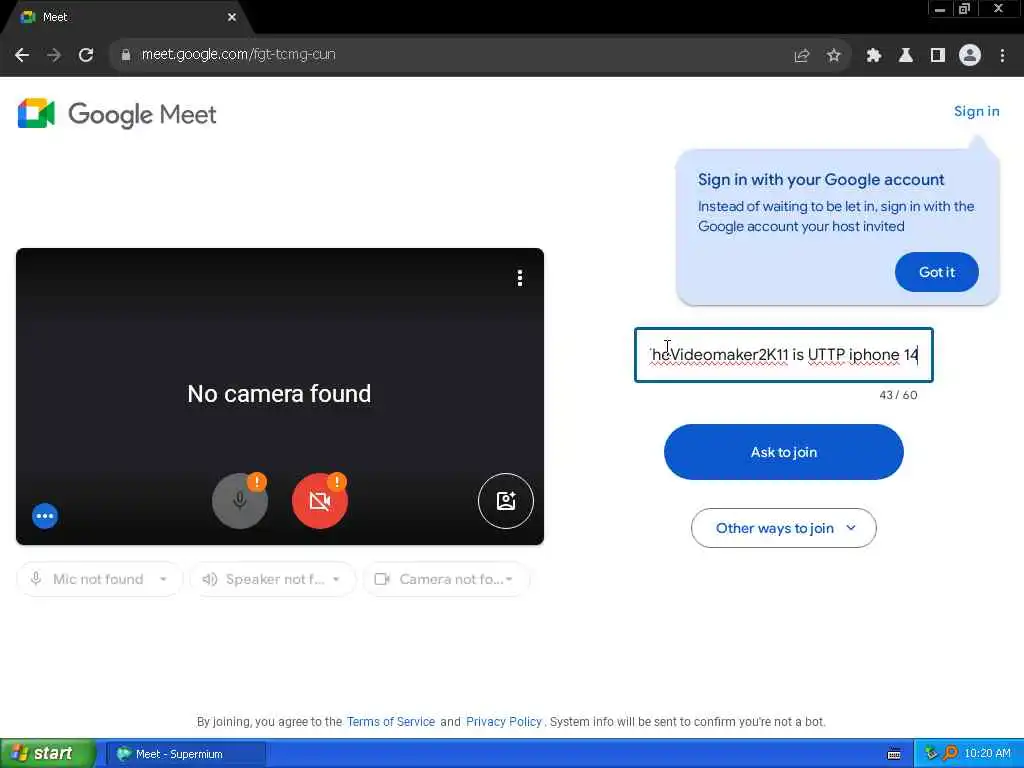Click the browser back arrow
1024x768 pixels.
click(x=22, y=55)
